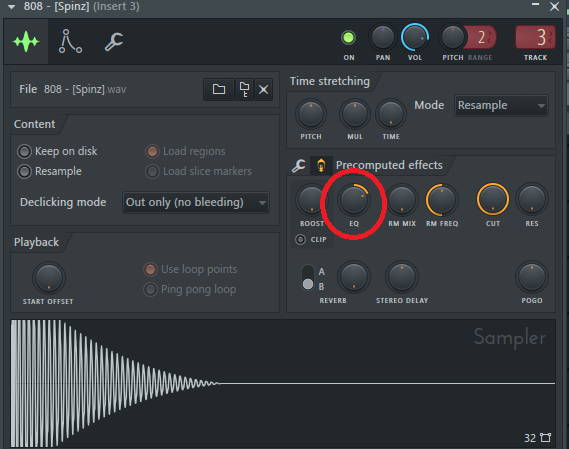
Task: Remove the loaded 808 sample file
Action: [x=263, y=89]
